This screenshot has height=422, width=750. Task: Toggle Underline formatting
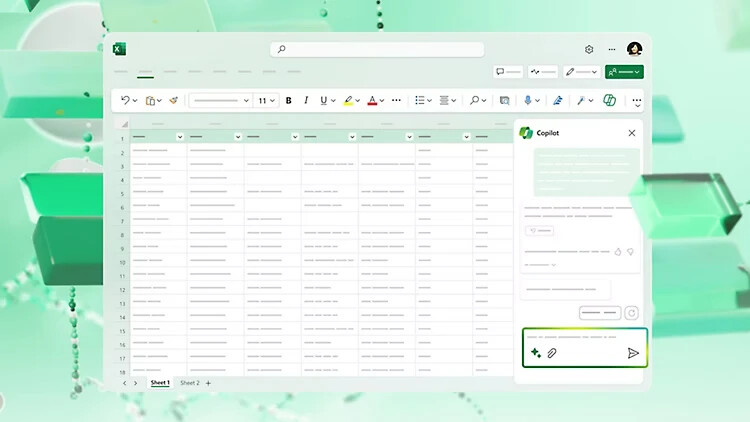pyautogui.click(x=323, y=100)
